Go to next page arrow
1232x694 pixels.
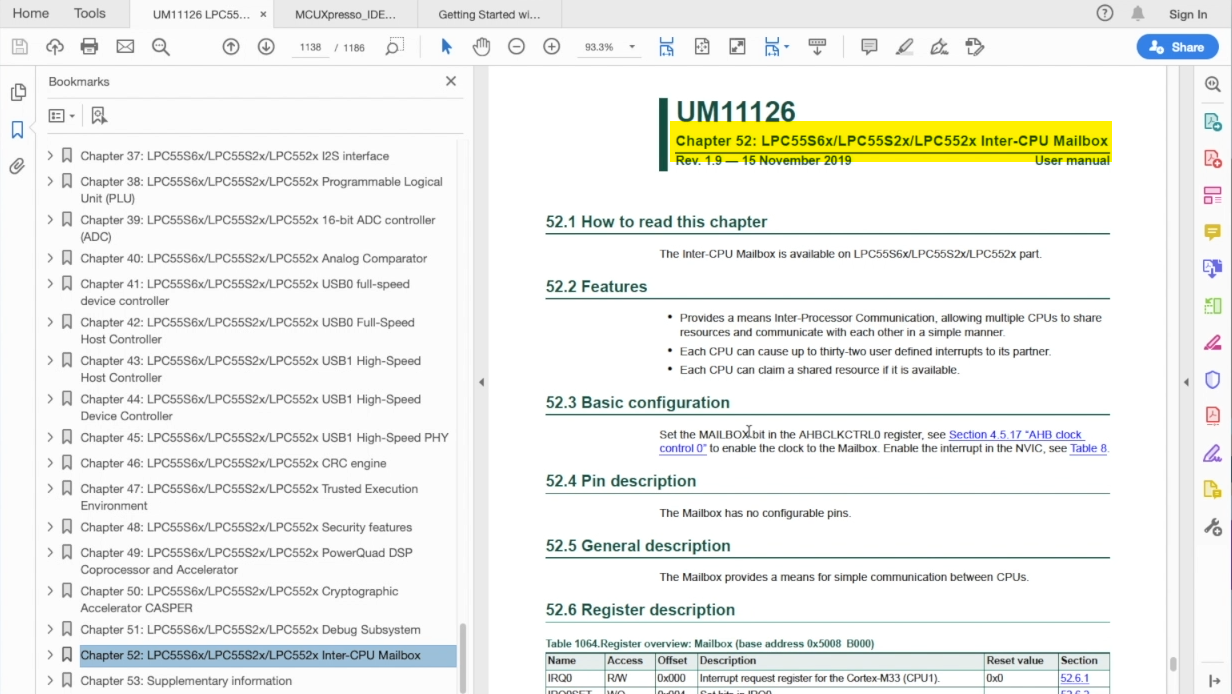(266, 47)
